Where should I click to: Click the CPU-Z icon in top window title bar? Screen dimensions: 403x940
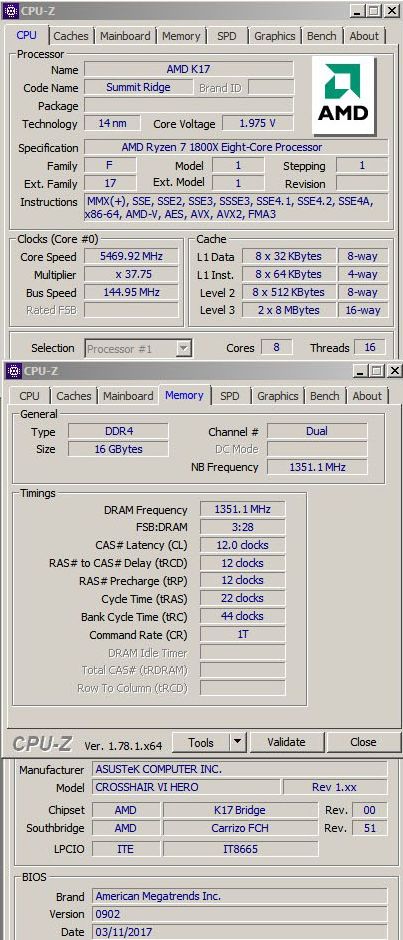[x=13, y=10]
